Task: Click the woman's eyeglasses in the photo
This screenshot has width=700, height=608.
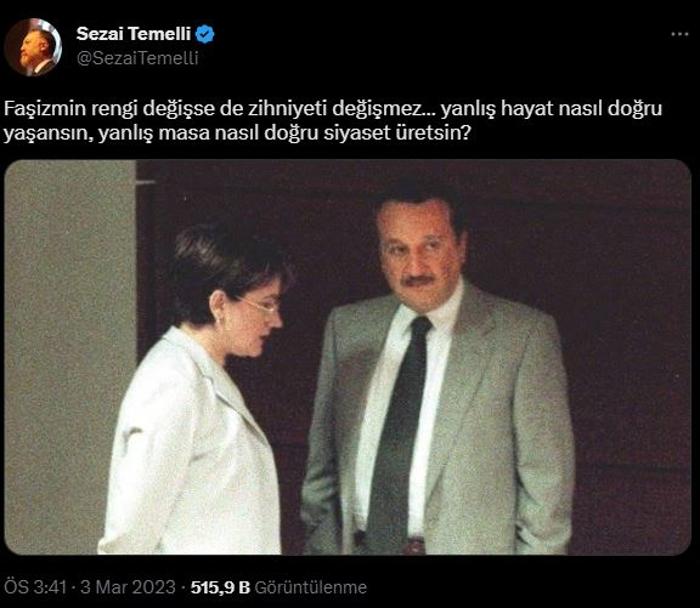Action: click(x=262, y=305)
